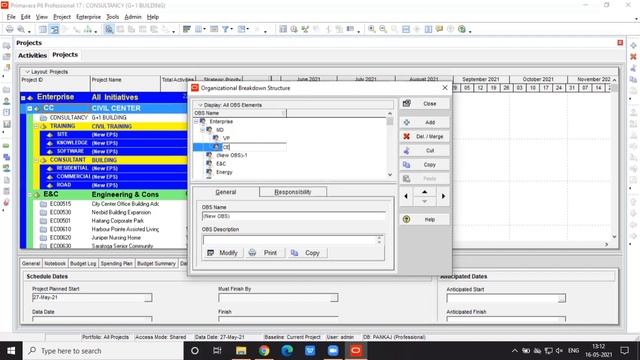Open the Enterprise menu
The width and height of the screenshot is (640, 360).
[x=88, y=17]
